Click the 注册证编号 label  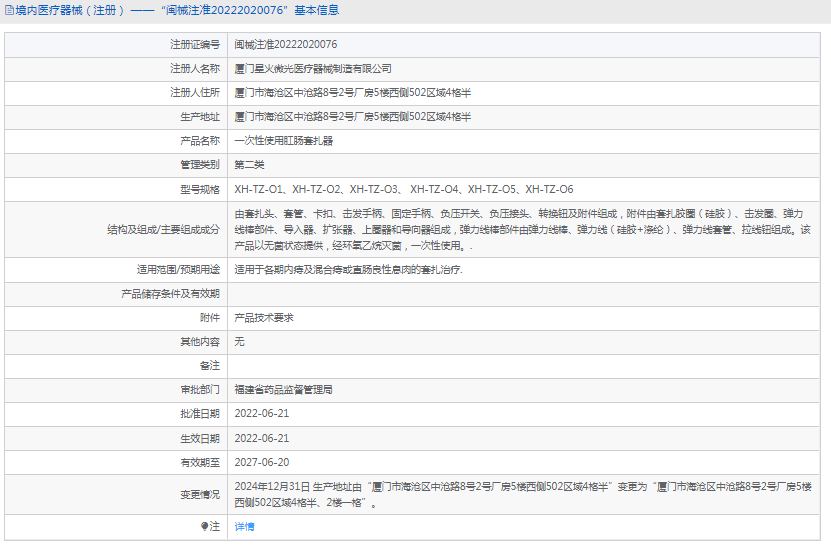(x=195, y=45)
